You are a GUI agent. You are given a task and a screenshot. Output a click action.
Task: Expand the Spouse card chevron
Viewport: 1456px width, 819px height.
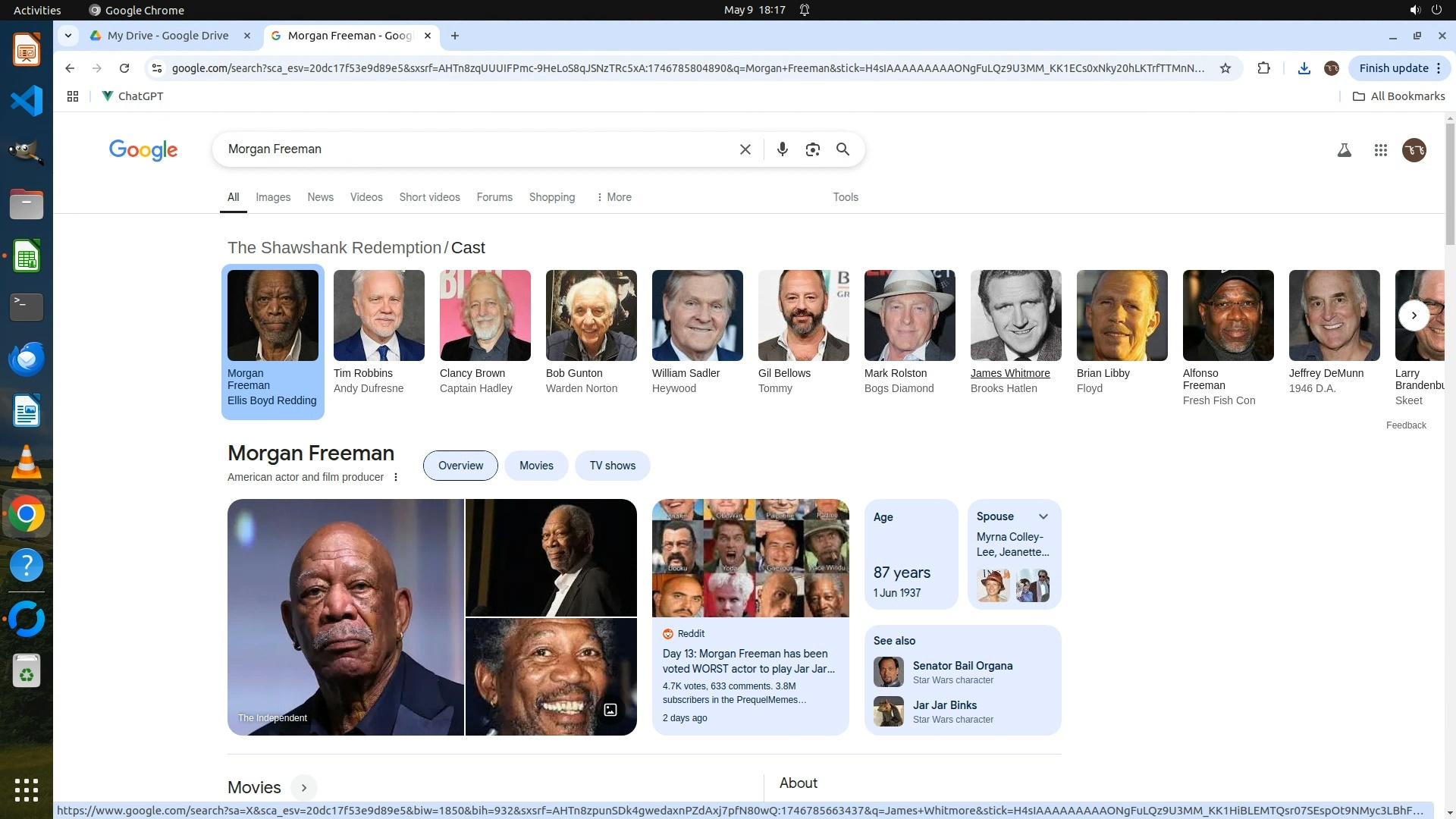tap(1043, 516)
